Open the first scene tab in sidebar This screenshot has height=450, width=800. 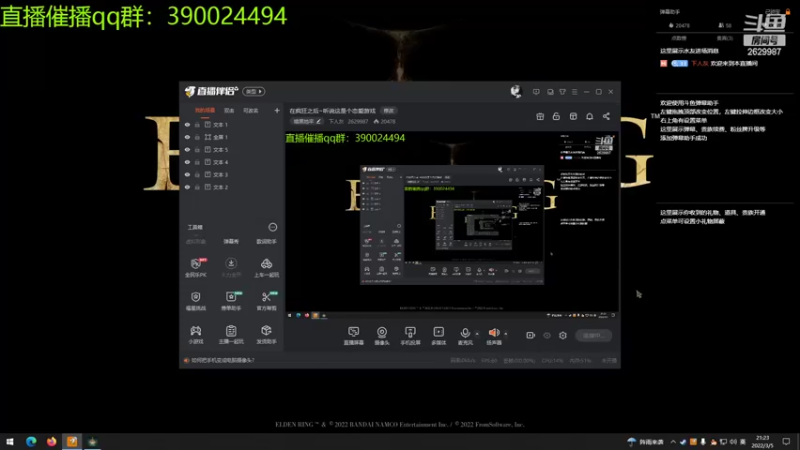(205, 111)
